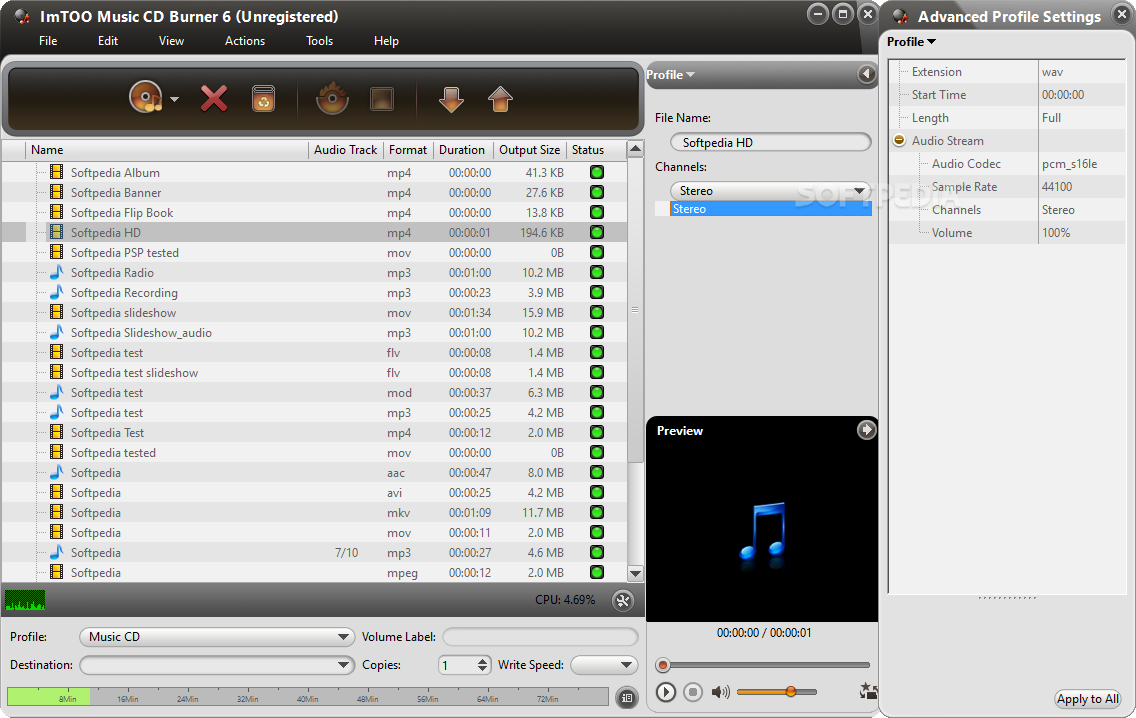1136x718 pixels.
Task: Collapse Profile panel with left arrow button
Action: (x=866, y=74)
